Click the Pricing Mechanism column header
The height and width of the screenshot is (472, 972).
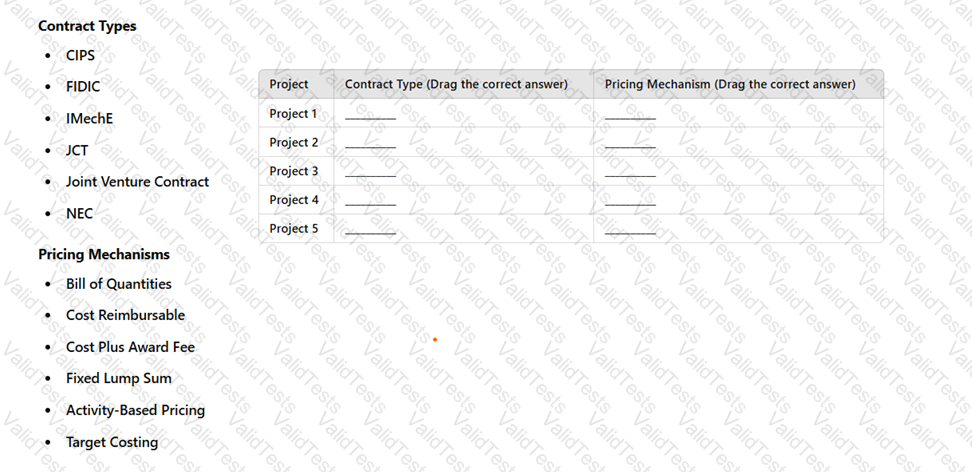tap(730, 85)
